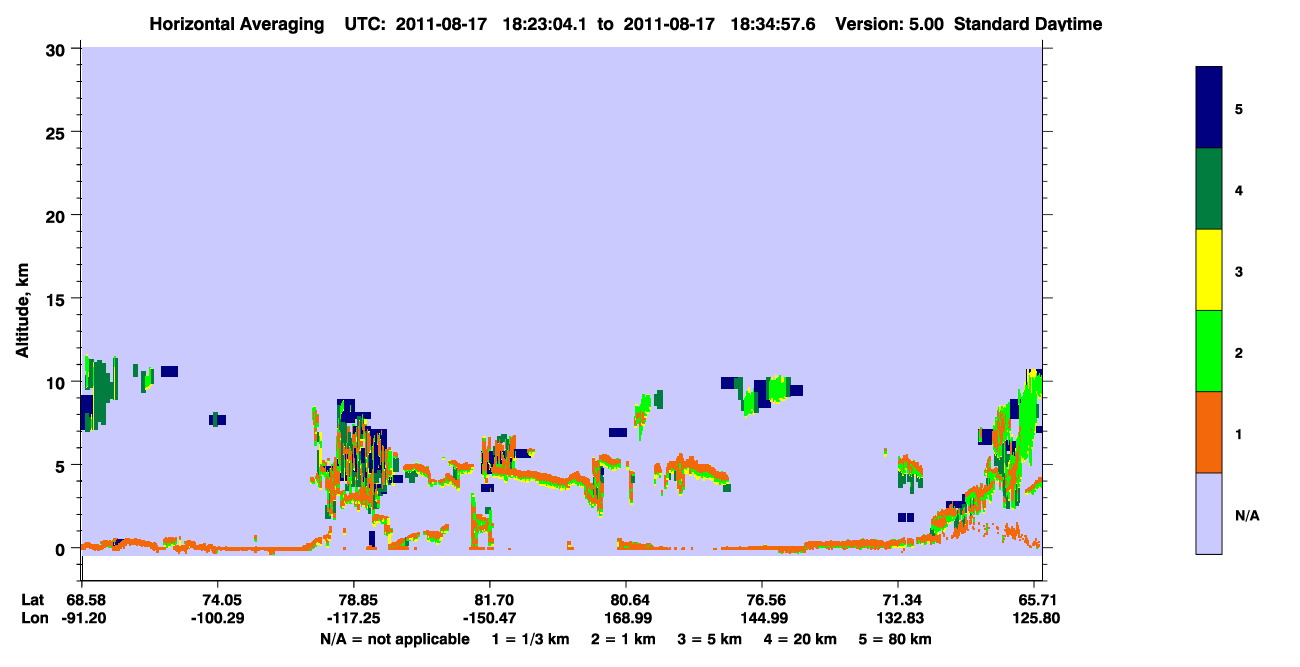Click longitude value -100.29

(x=217, y=618)
